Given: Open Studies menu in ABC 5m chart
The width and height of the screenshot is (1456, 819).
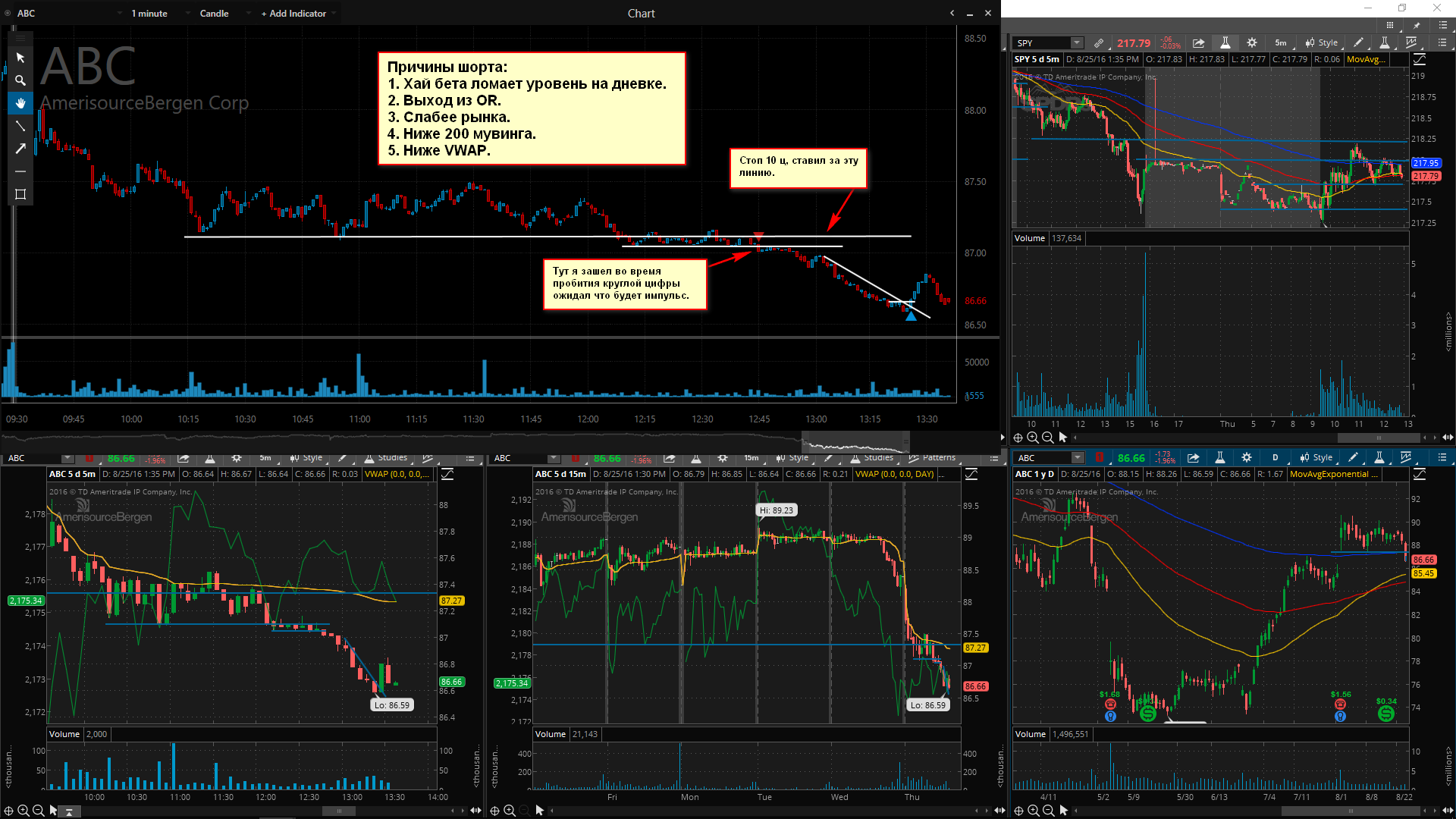Looking at the screenshot, I should 387,458.
